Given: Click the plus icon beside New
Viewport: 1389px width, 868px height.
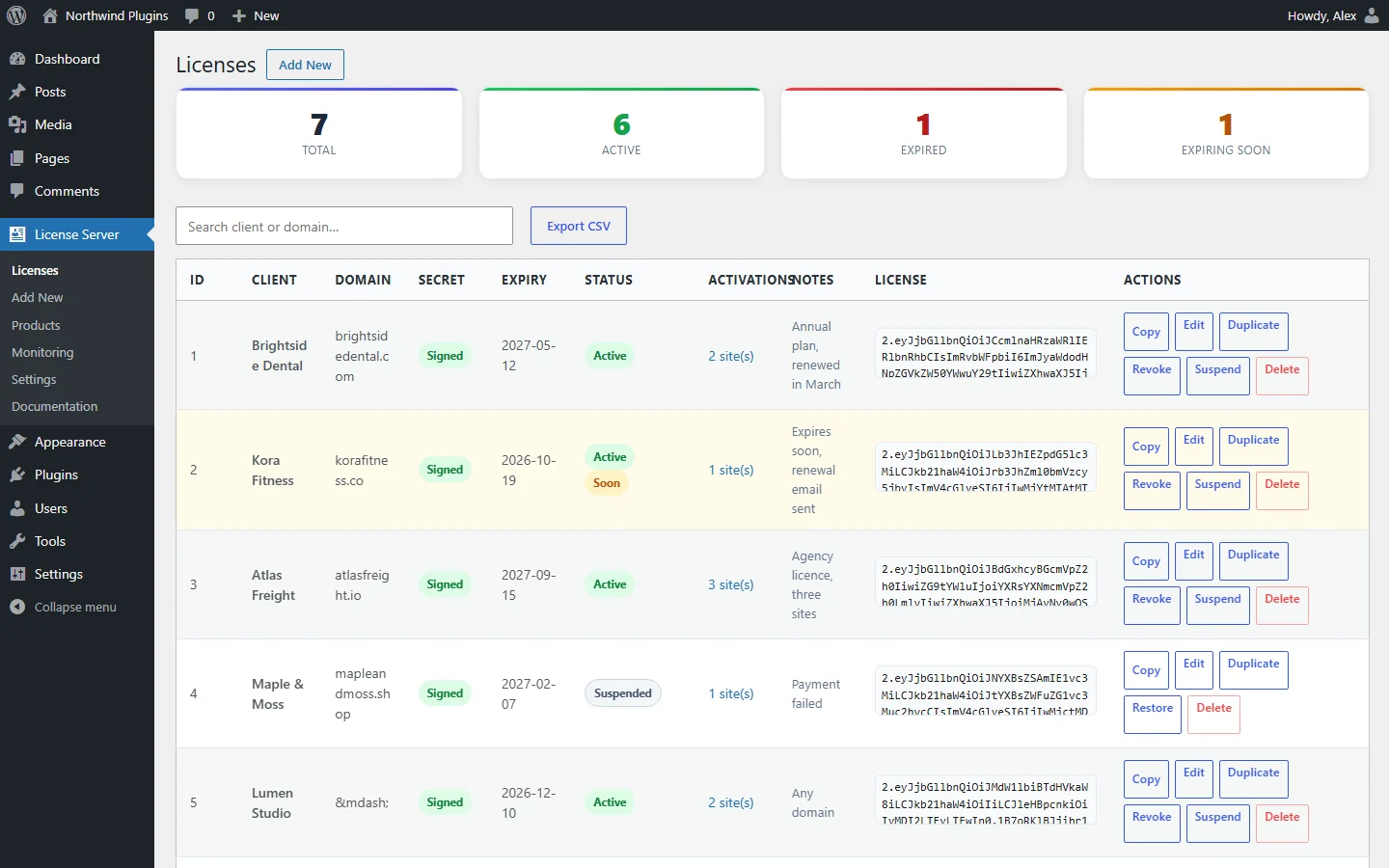Looking at the screenshot, I should 239,15.
